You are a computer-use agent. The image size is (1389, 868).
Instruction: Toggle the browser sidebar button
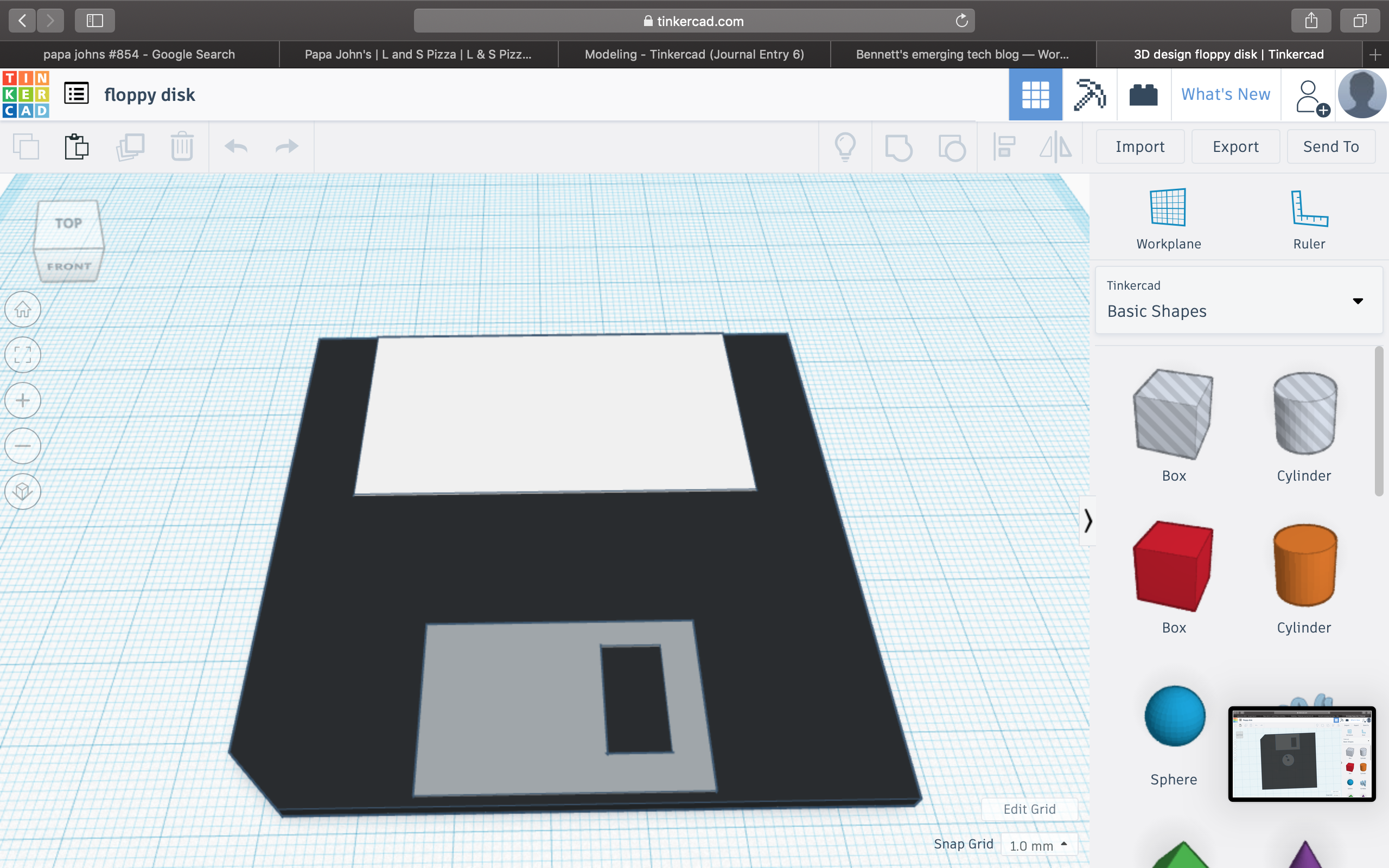pos(95,21)
